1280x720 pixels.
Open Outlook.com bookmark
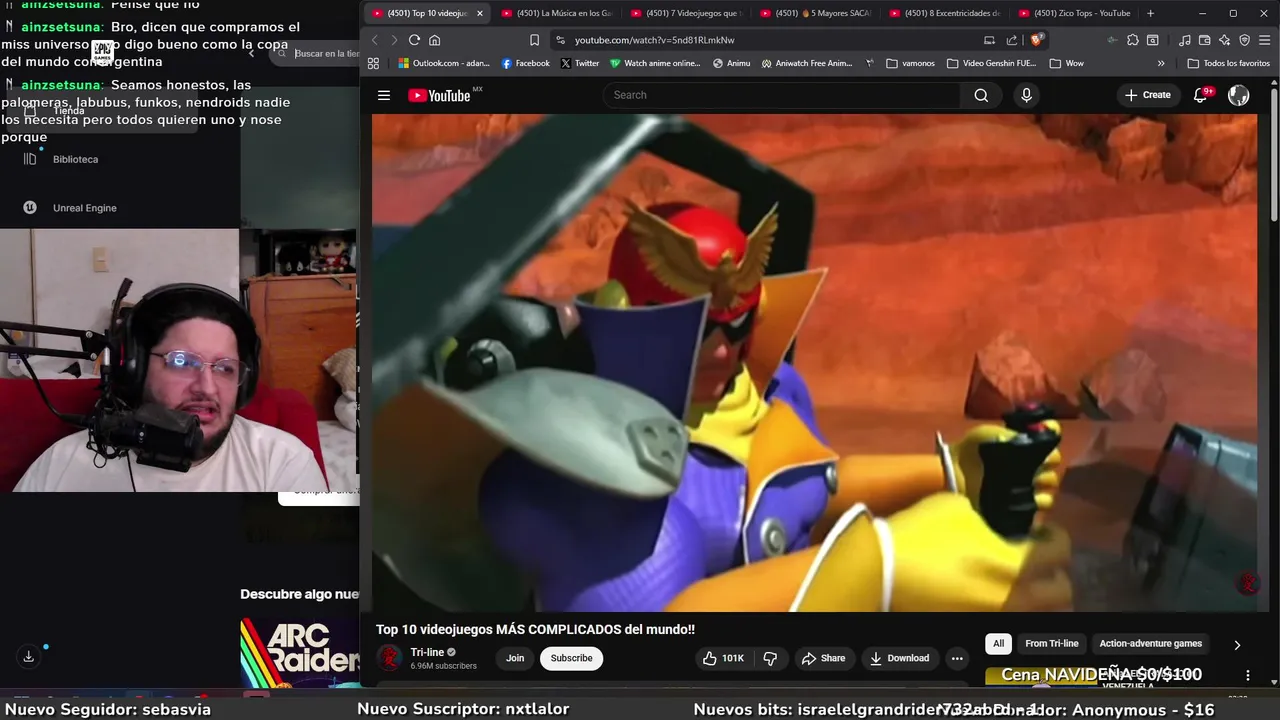(x=444, y=63)
